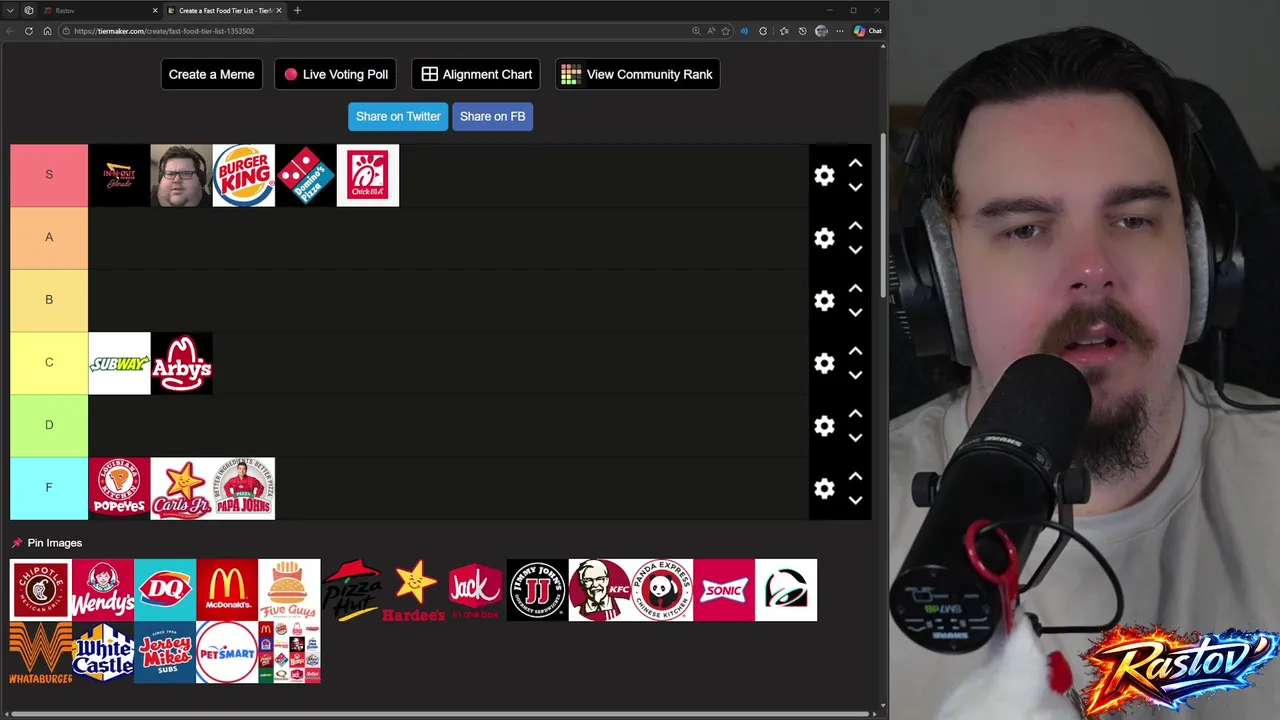Move the F tier row up
Viewport: 1280px width, 720px height.
pyautogui.click(x=855, y=476)
